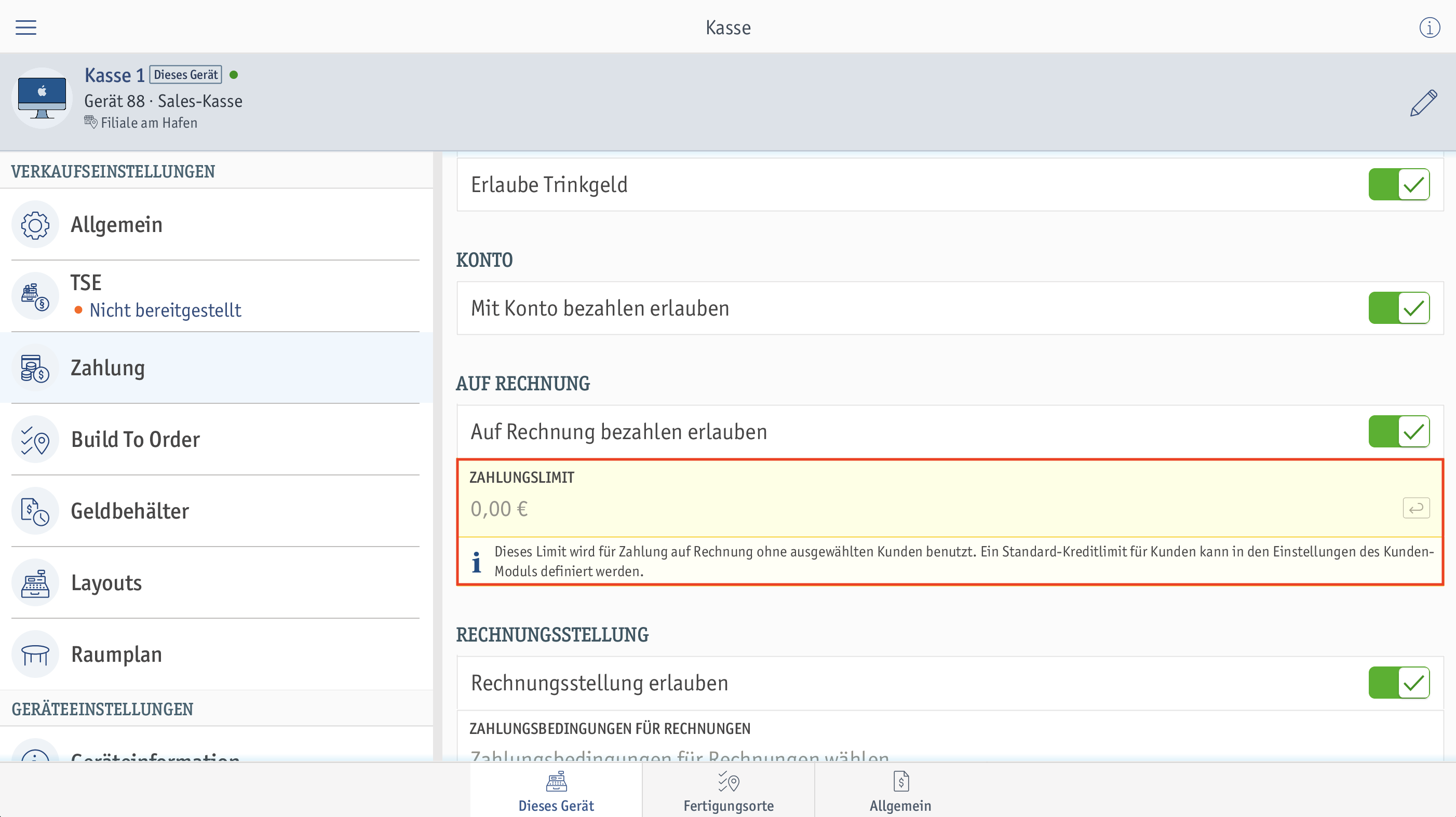Toggle Rechnungsstellung erlauben switch
This screenshot has height=817, width=1456.
pos(1399,683)
